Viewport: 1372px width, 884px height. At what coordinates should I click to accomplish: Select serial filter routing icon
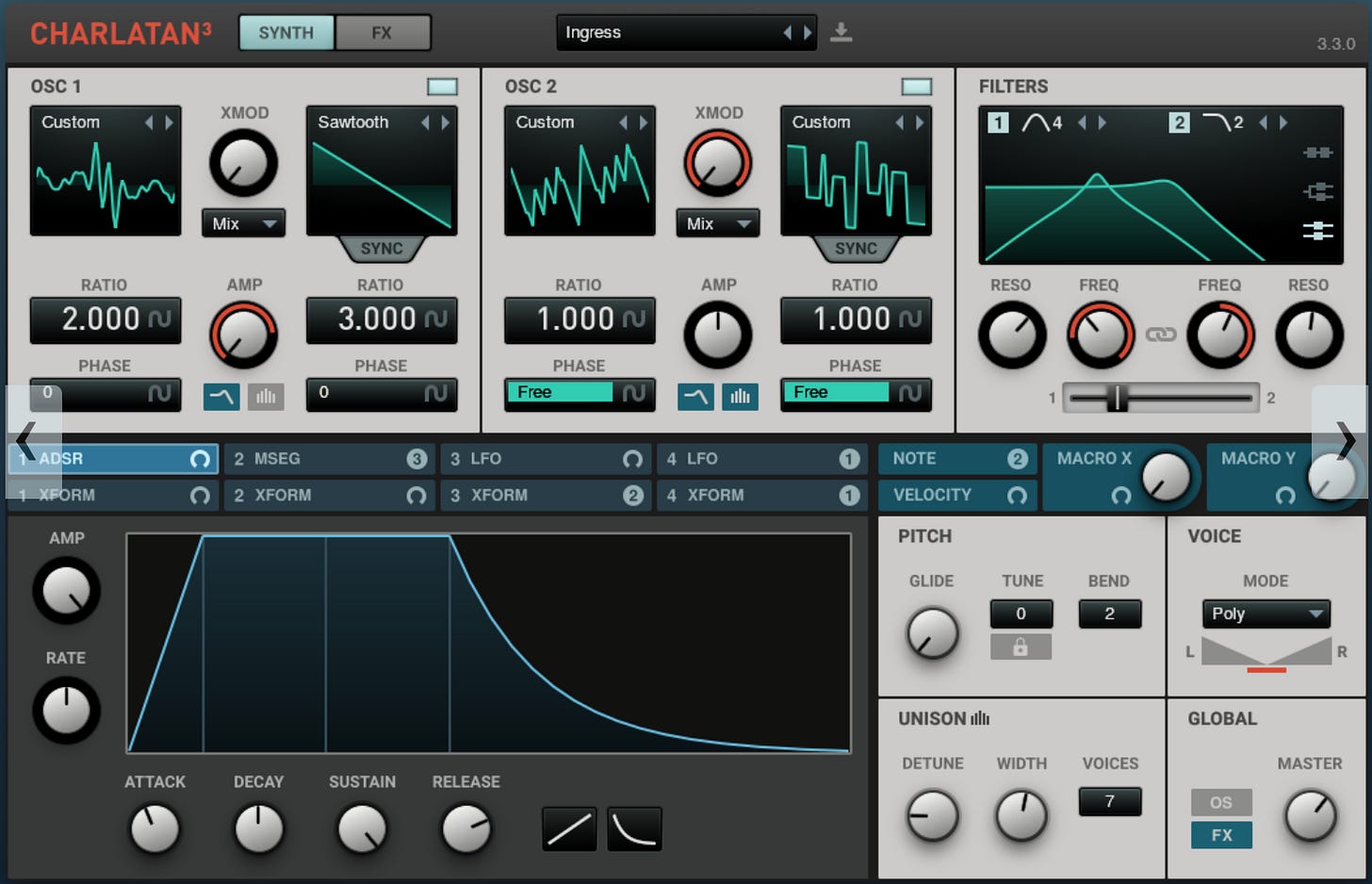pyautogui.click(x=1317, y=153)
